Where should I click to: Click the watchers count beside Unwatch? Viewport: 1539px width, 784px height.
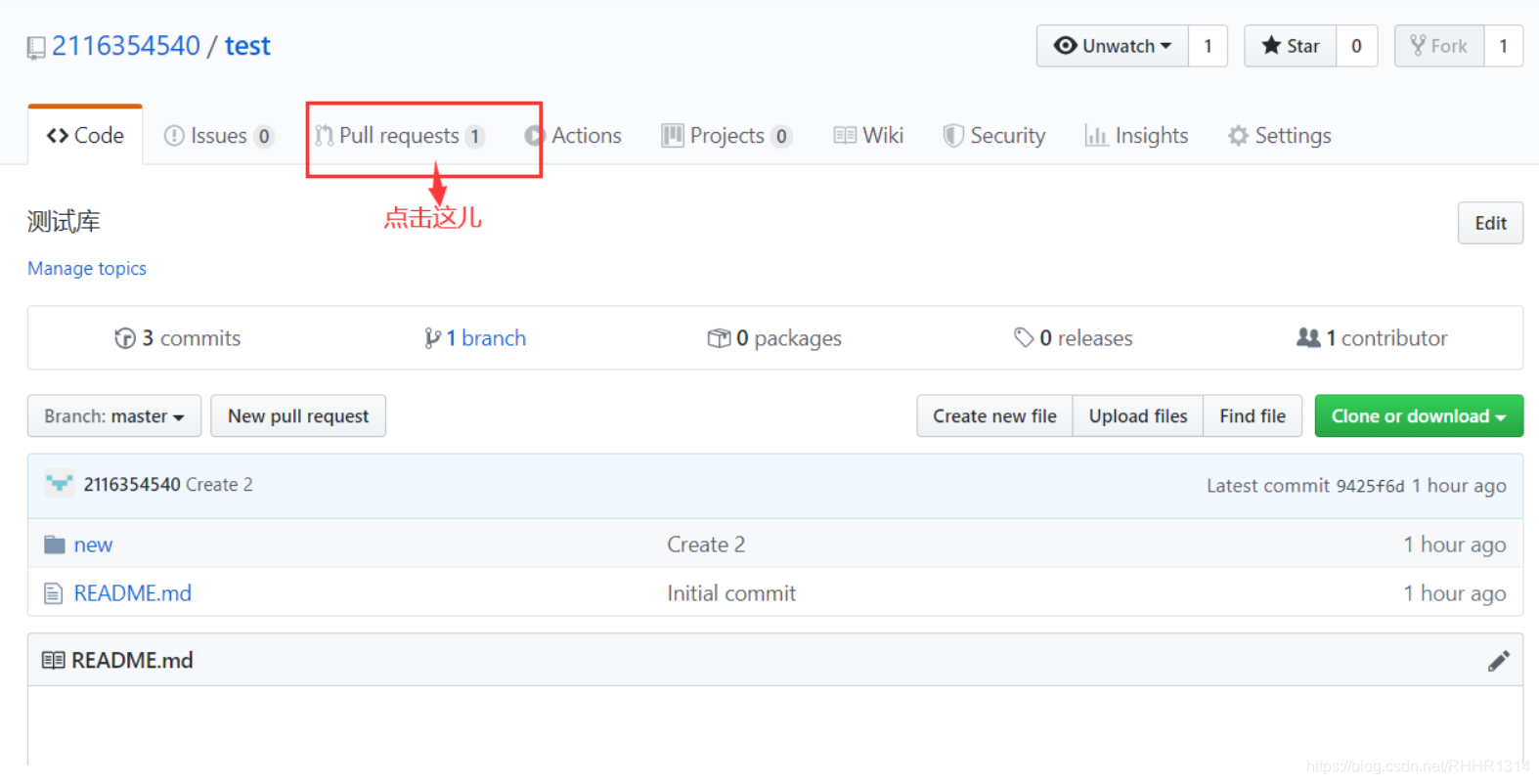(x=1208, y=46)
